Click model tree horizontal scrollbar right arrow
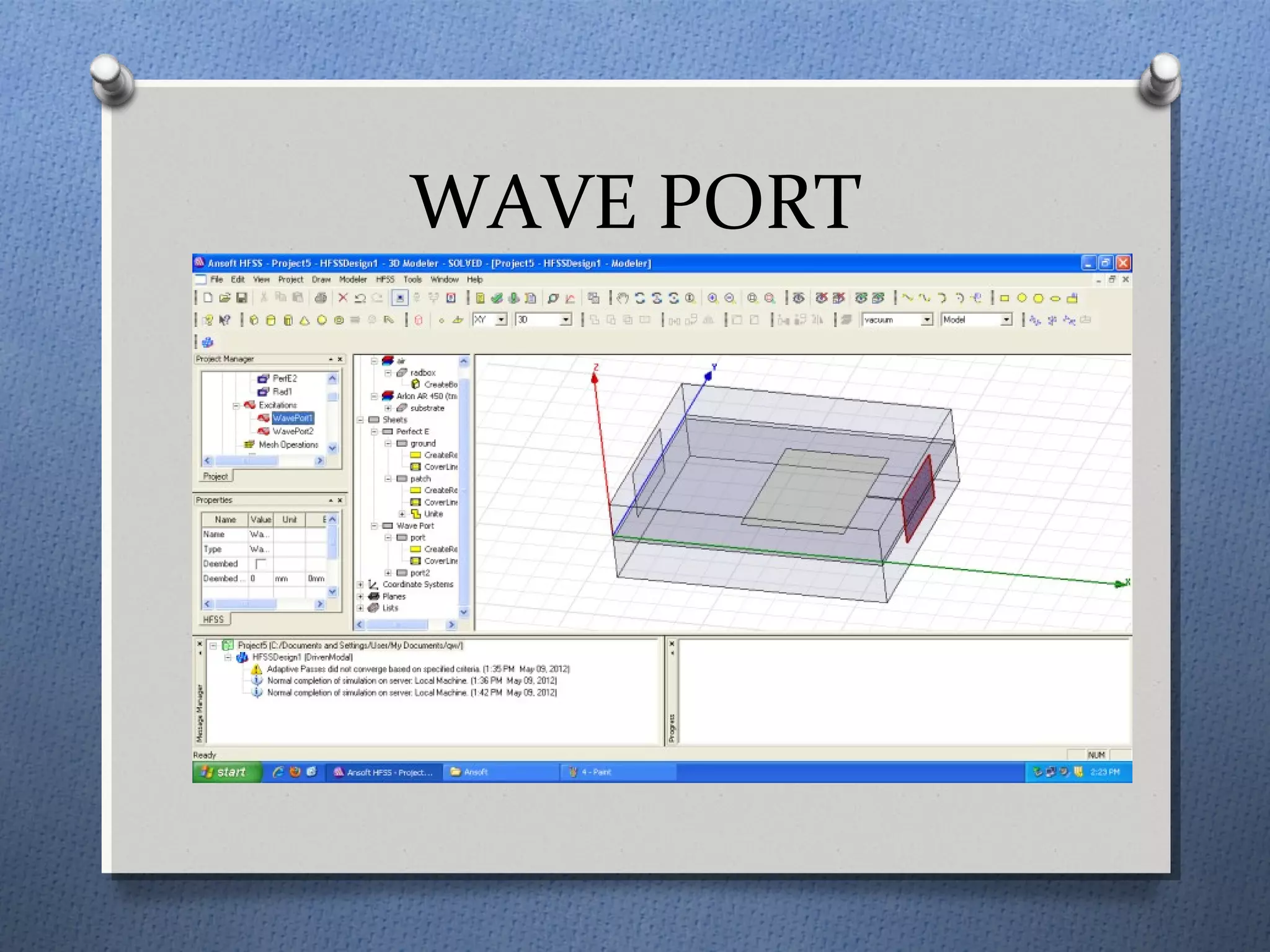The image size is (1270, 952). [x=451, y=625]
